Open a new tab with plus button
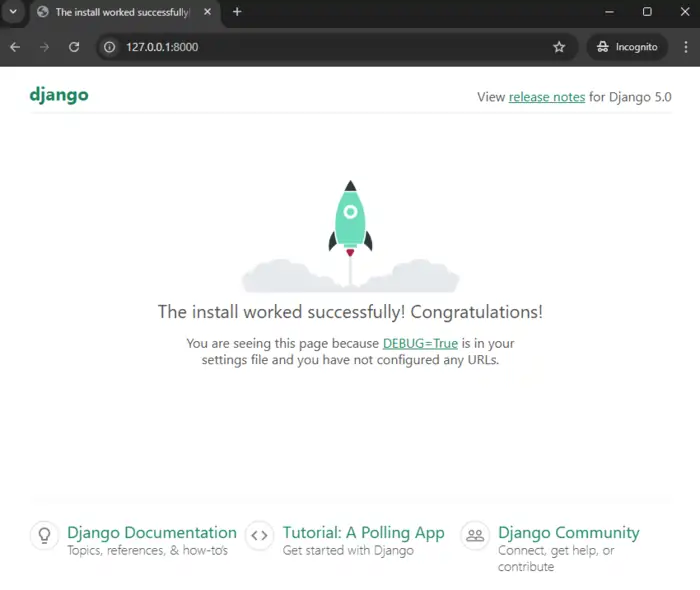This screenshot has width=700, height=590. point(237,12)
